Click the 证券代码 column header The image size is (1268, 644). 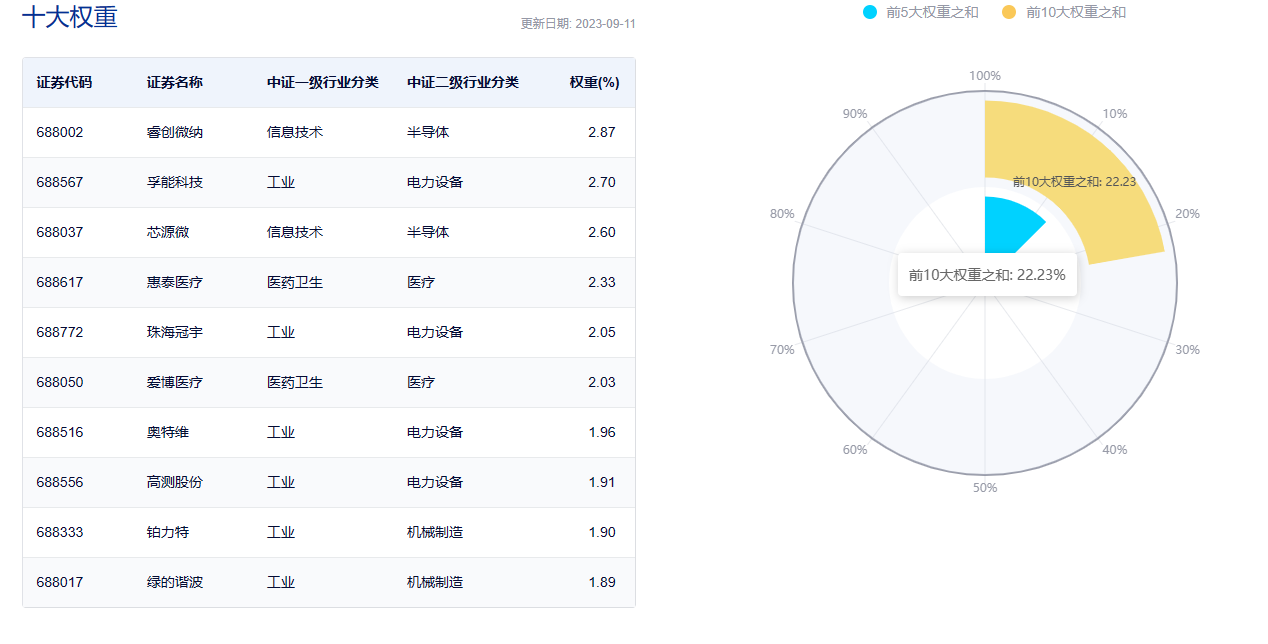click(64, 82)
